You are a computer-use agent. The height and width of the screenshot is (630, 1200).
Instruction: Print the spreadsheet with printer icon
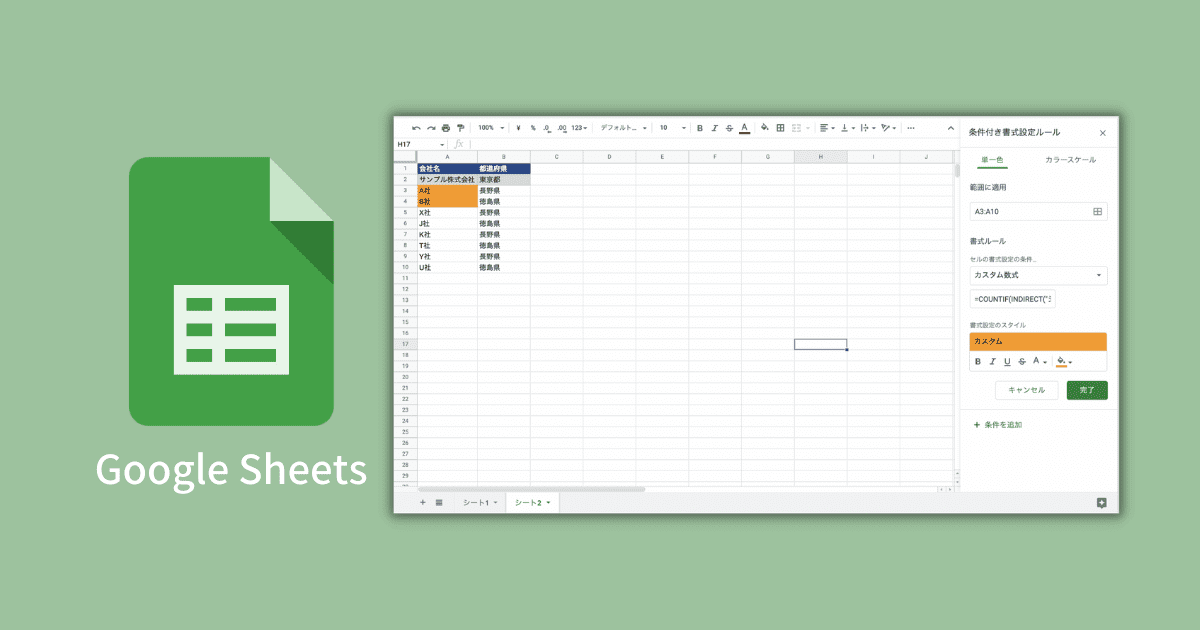[x=446, y=128]
